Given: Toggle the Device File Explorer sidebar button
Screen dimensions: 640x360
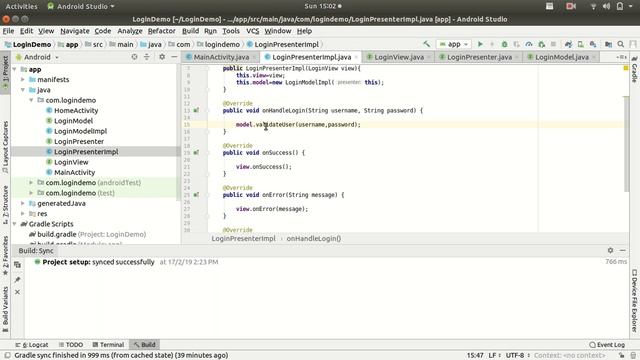Looking at the screenshot, I should click(635, 300).
